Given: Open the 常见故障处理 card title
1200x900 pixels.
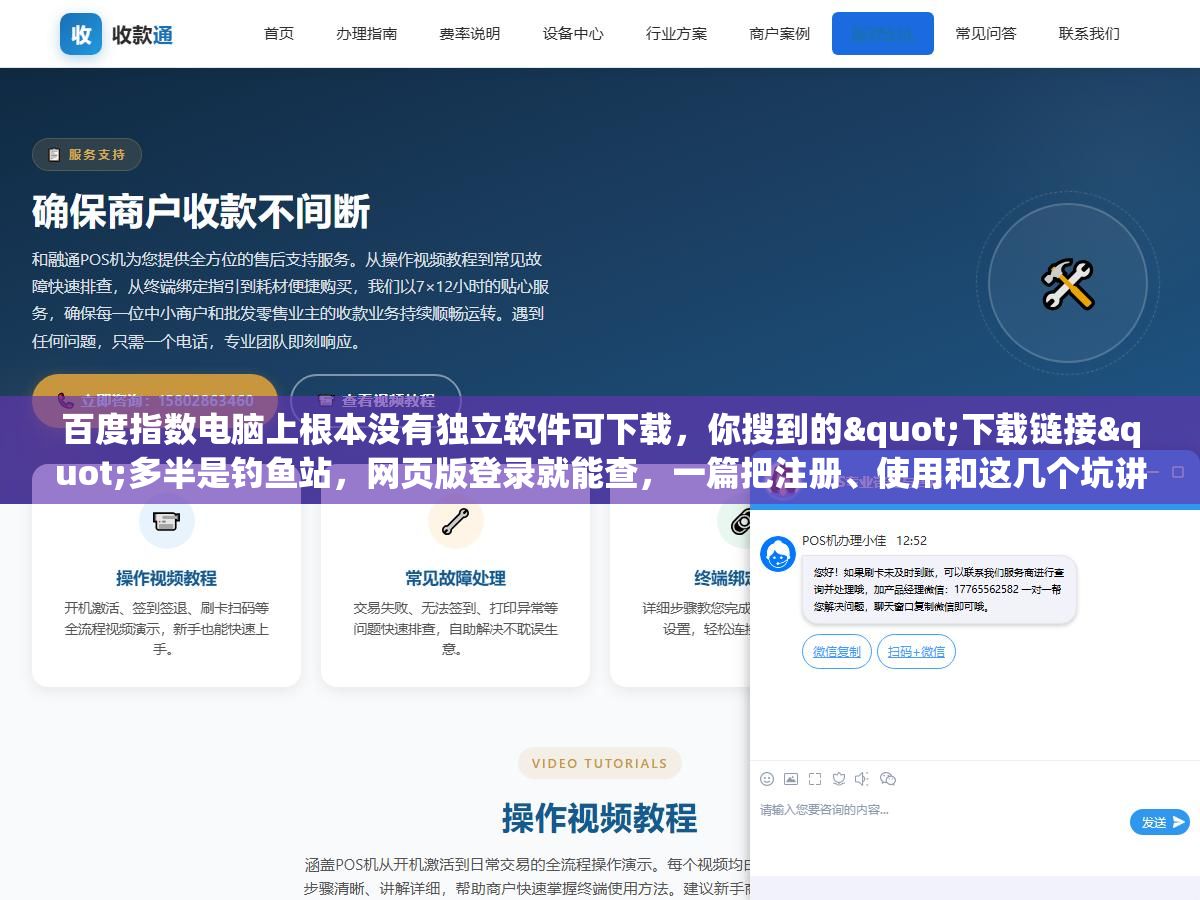Looking at the screenshot, I should (x=455, y=578).
